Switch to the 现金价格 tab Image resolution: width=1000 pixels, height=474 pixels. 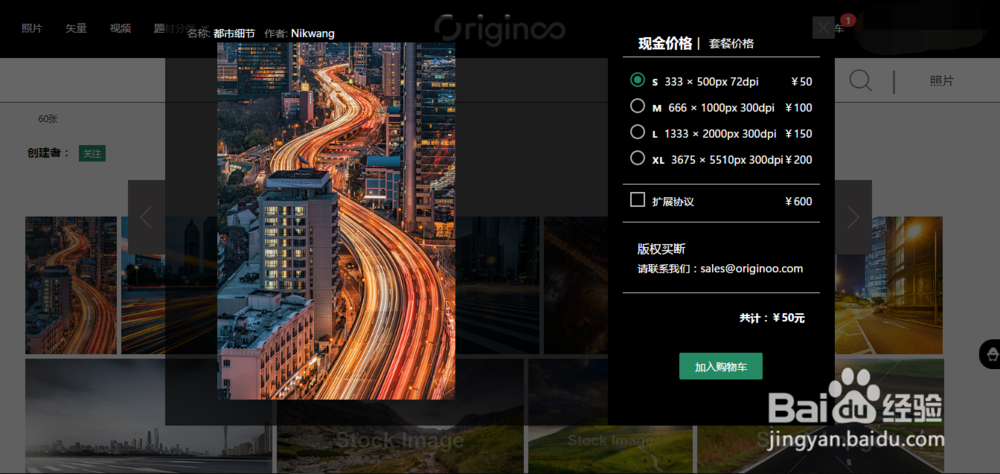click(665, 43)
